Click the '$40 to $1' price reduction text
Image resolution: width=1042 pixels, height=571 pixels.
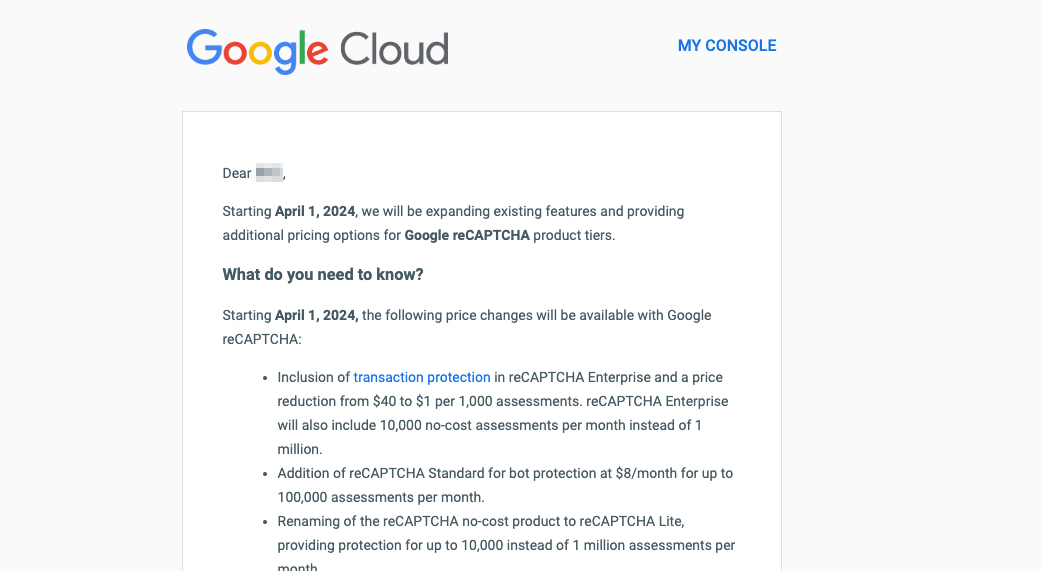click(x=388, y=401)
